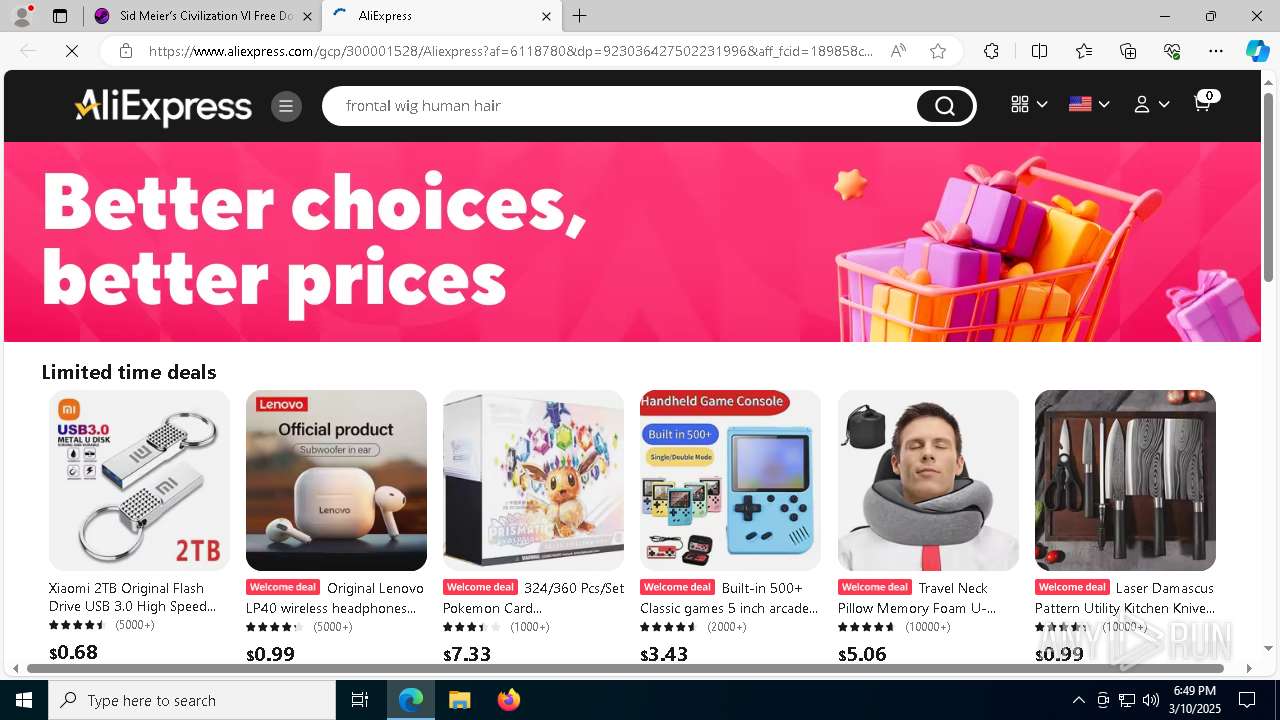This screenshot has height=720, width=1280.
Task: Open browser Extensions puzzle icon
Action: [x=991, y=51]
